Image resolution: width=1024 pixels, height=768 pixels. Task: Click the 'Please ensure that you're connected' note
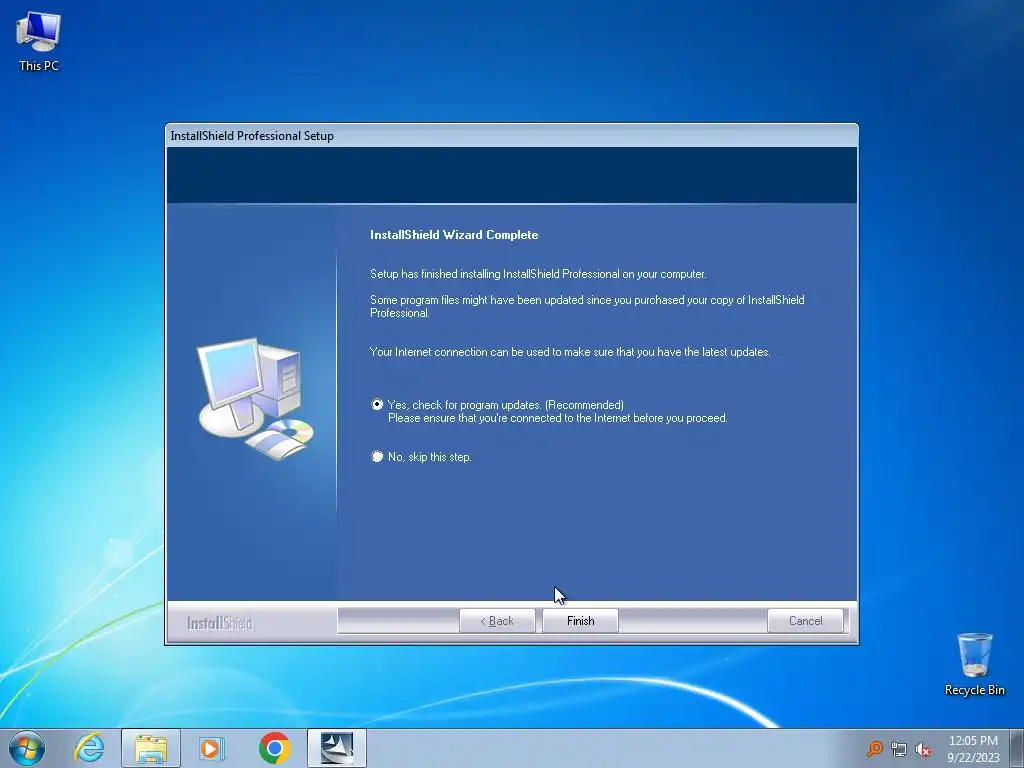point(558,418)
